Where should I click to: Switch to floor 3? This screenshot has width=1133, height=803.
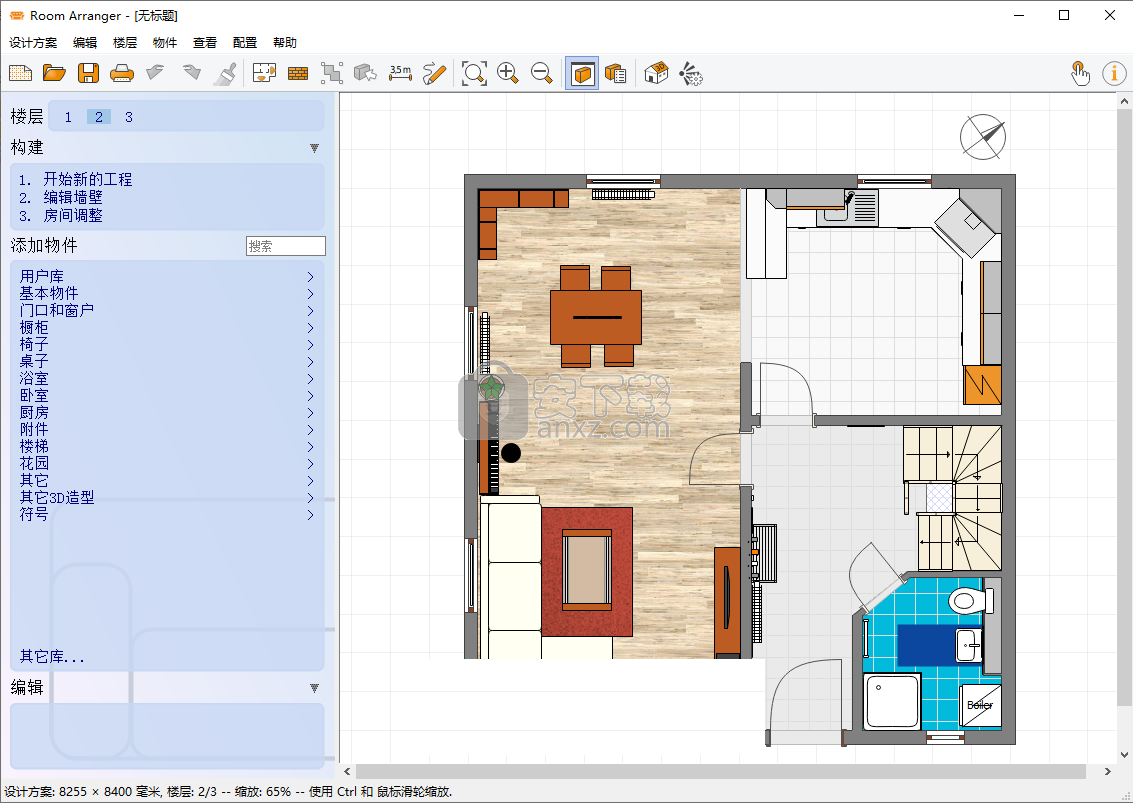coord(129,117)
